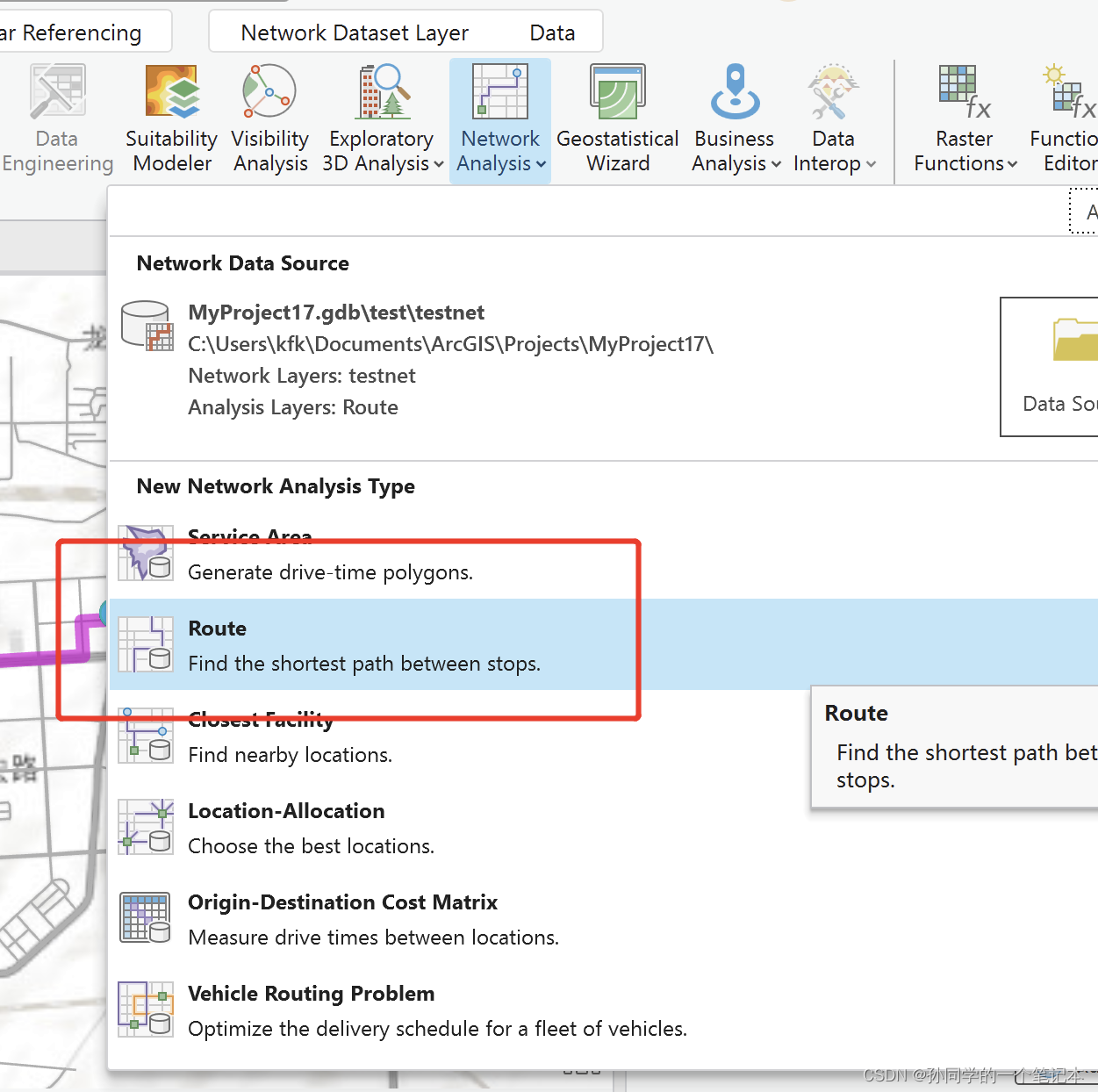
Task: Click the Business Analysis icon
Action: click(735, 91)
